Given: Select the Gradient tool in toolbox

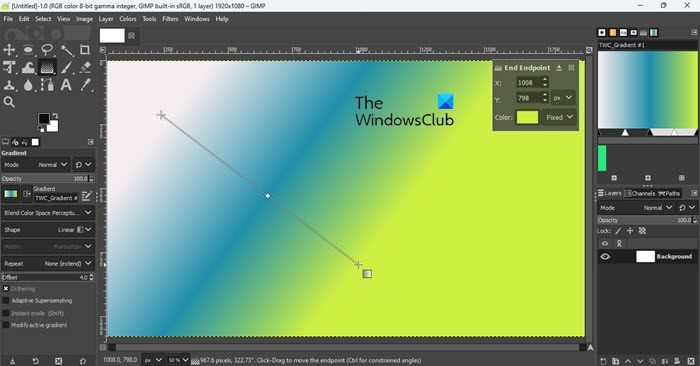Looking at the screenshot, I should (x=47, y=67).
